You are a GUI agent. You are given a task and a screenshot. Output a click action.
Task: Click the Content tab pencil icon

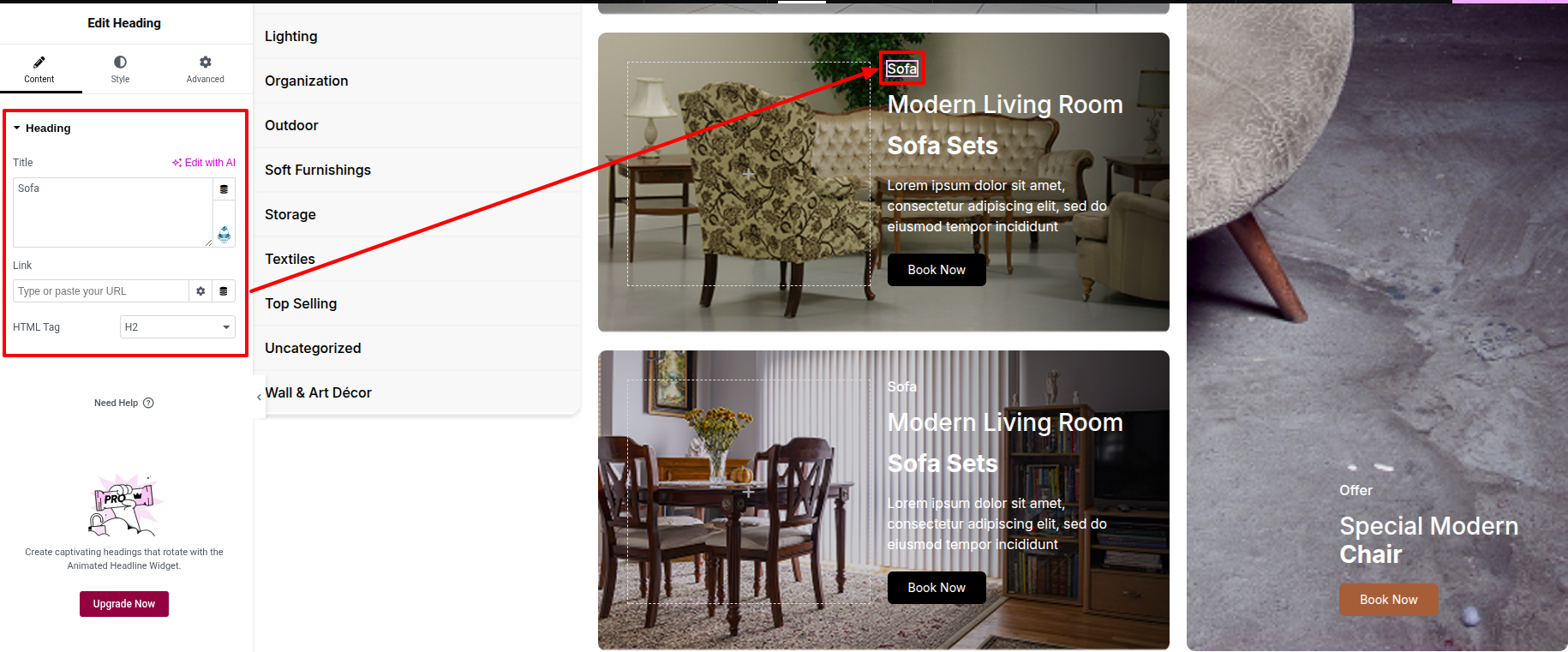[39, 62]
